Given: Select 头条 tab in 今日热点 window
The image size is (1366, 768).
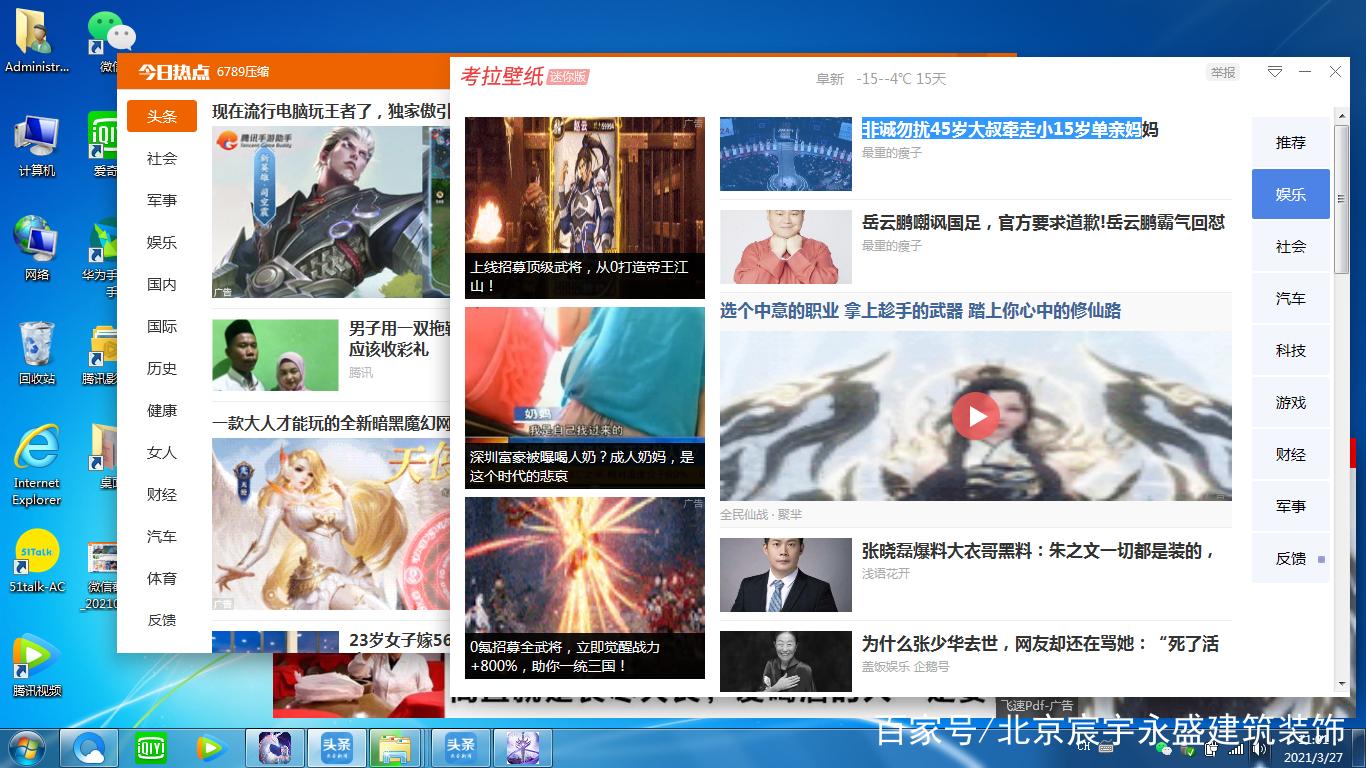Looking at the screenshot, I should click(162, 116).
